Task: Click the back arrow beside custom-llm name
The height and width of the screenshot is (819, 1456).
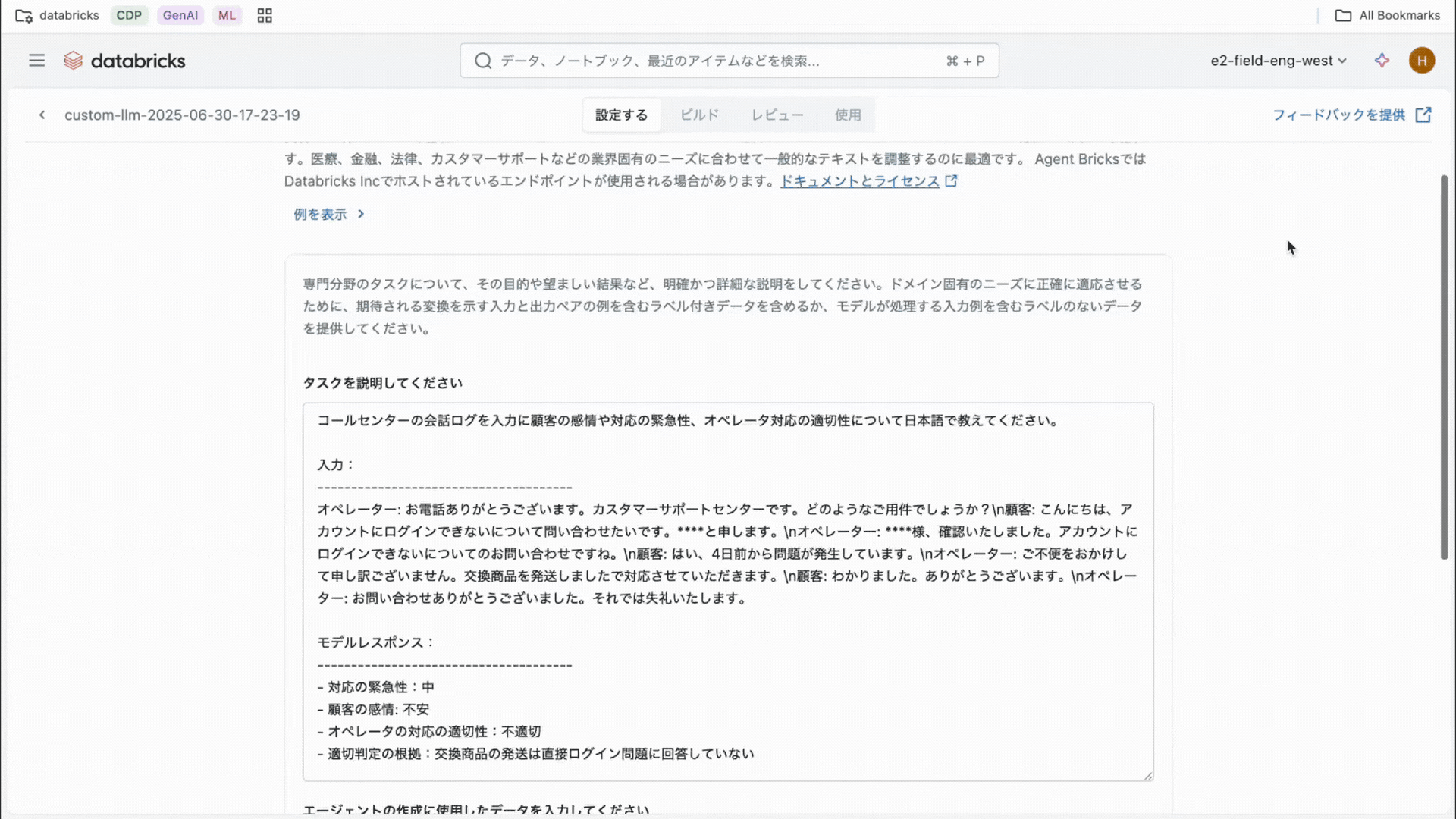Action: pyautogui.click(x=42, y=115)
